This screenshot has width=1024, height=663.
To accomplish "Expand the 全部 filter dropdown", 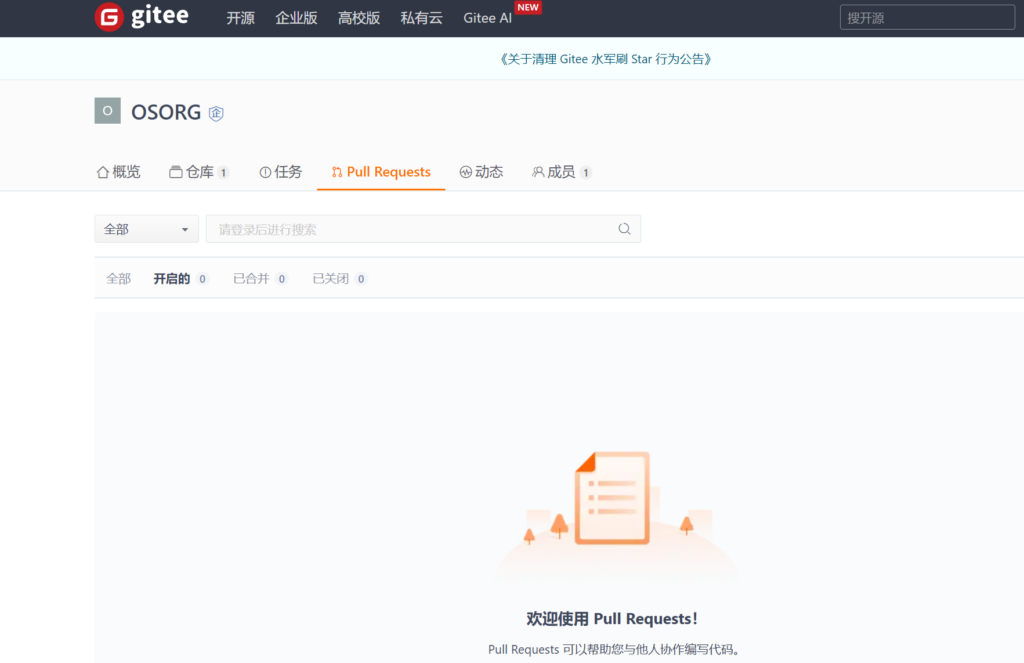I will 146,229.
